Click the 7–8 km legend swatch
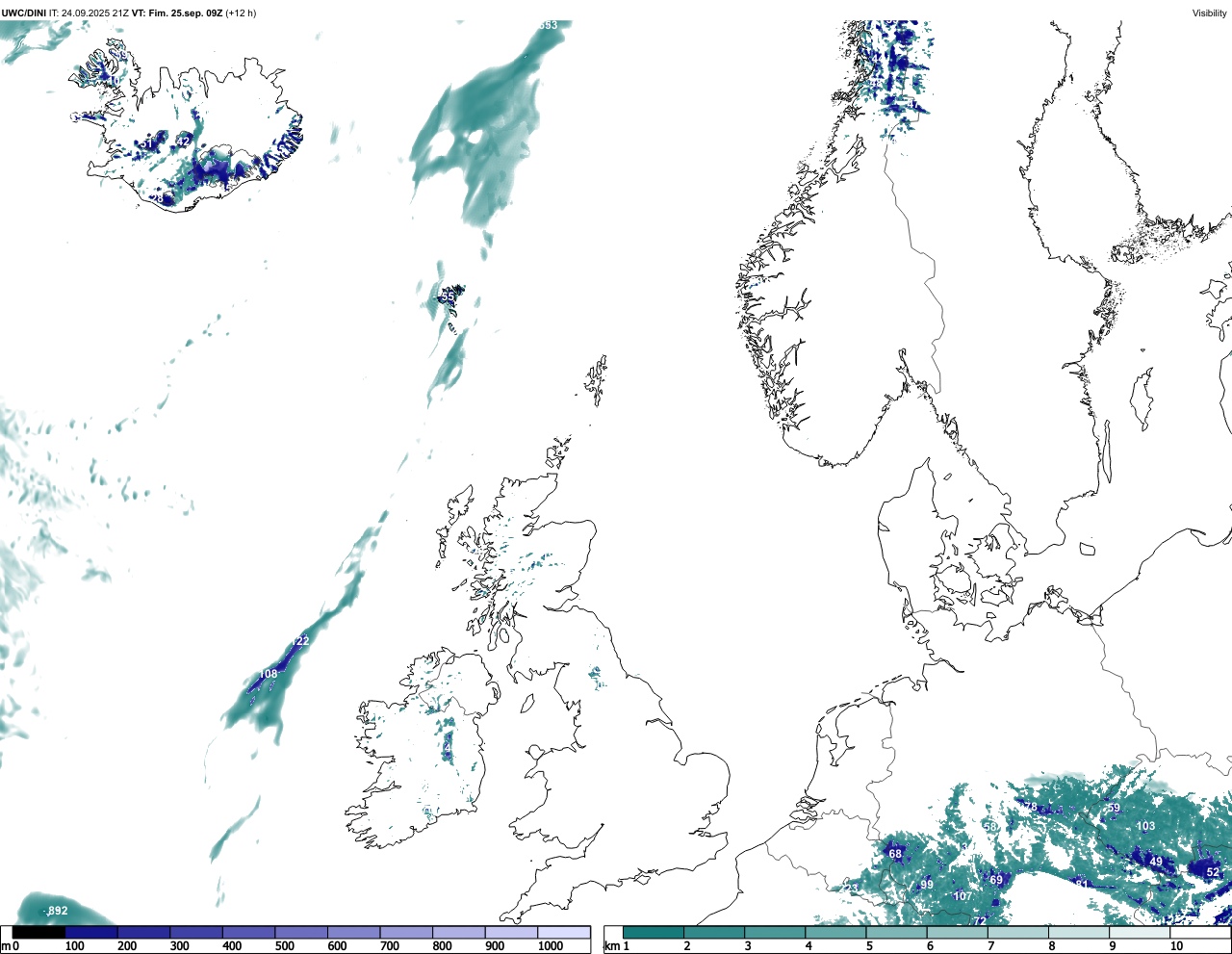1232x954 pixels. pyautogui.click(x=1018, y=933)
